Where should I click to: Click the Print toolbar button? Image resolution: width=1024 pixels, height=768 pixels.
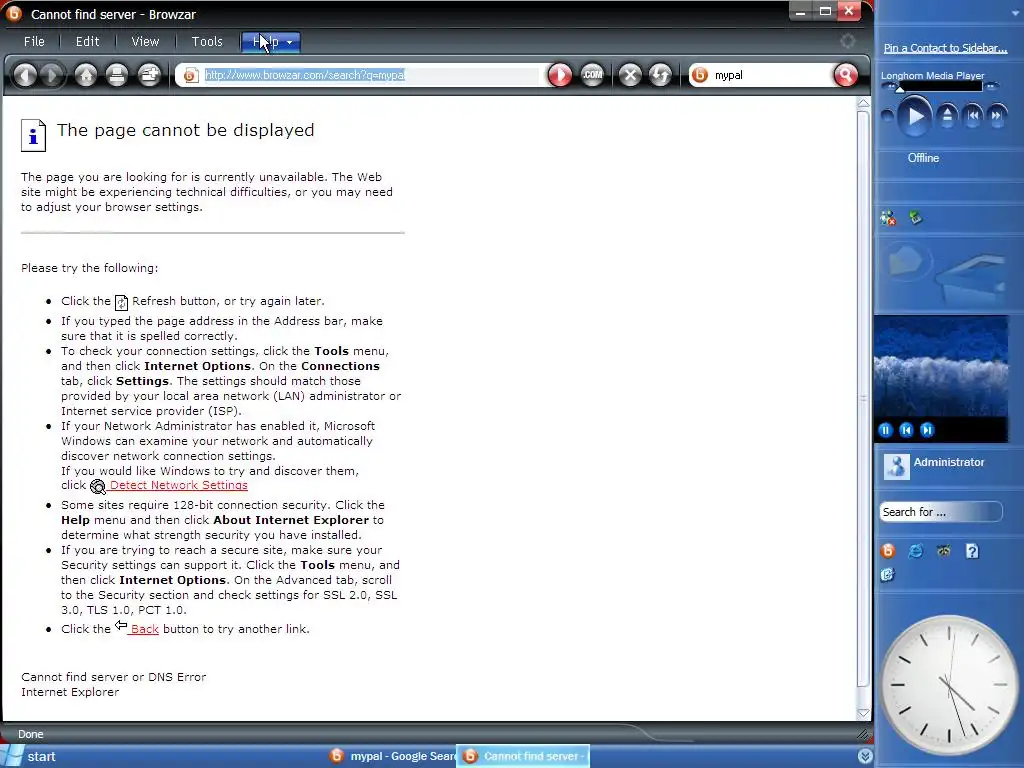point(117,75)
